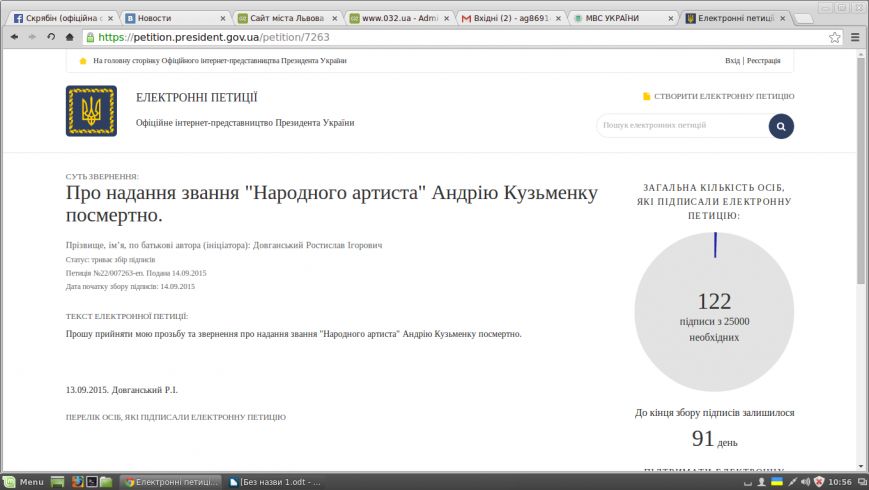Click the page vertical scrollbar thumb

861,172
